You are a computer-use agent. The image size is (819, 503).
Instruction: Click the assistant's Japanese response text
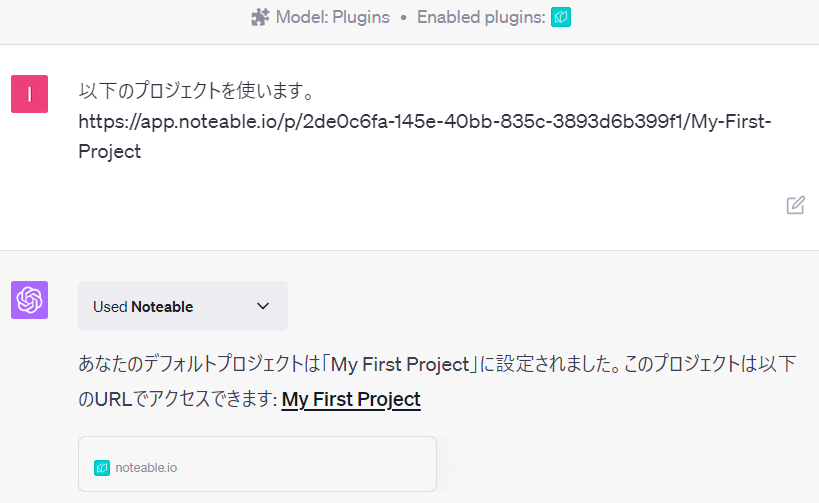[200, 364]
